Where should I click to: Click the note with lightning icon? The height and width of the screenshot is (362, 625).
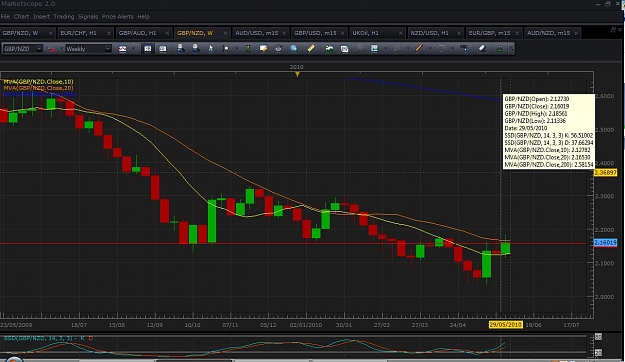(263, 49)
